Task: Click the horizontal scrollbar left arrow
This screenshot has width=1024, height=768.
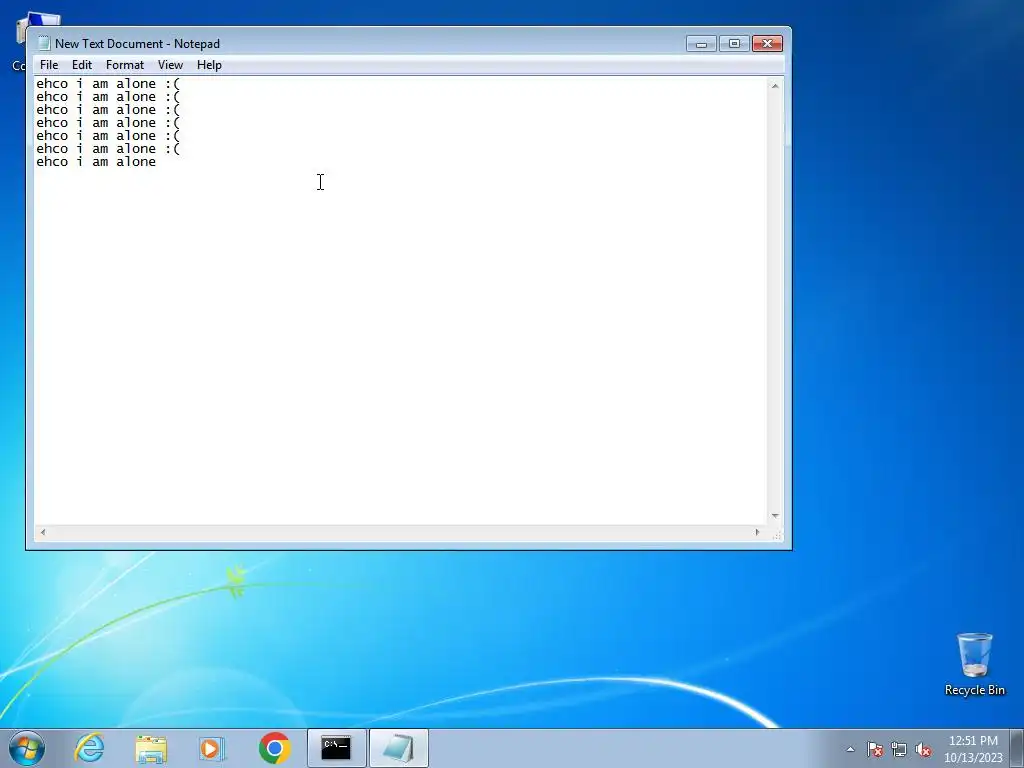Action: [43, 532]
